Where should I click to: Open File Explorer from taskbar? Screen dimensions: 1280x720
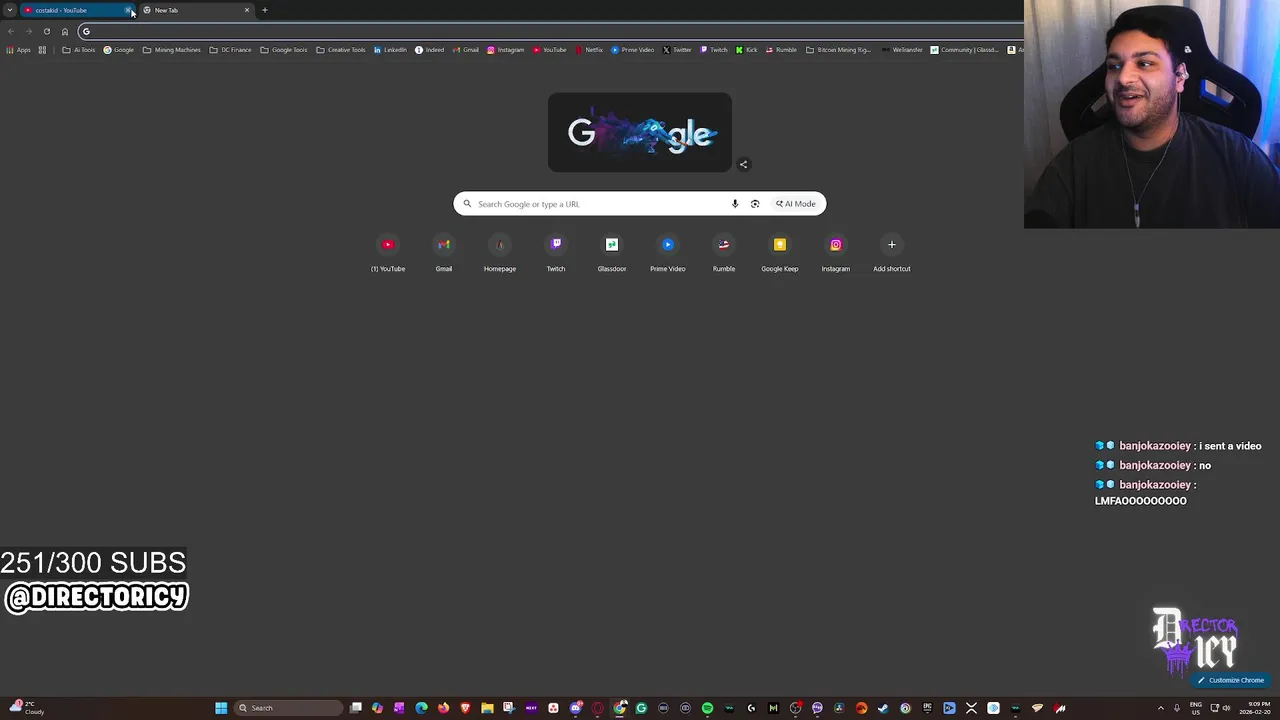487,708
